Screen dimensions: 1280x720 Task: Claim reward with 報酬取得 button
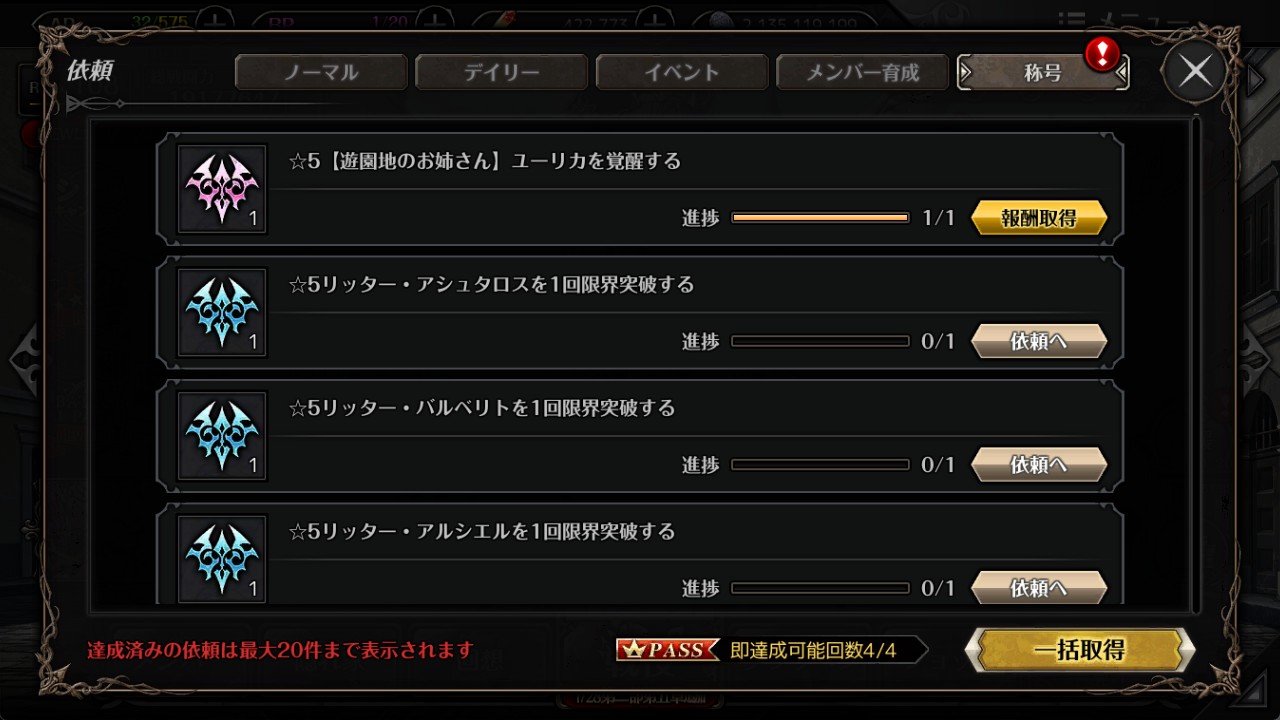click(x=1039, y=218)
